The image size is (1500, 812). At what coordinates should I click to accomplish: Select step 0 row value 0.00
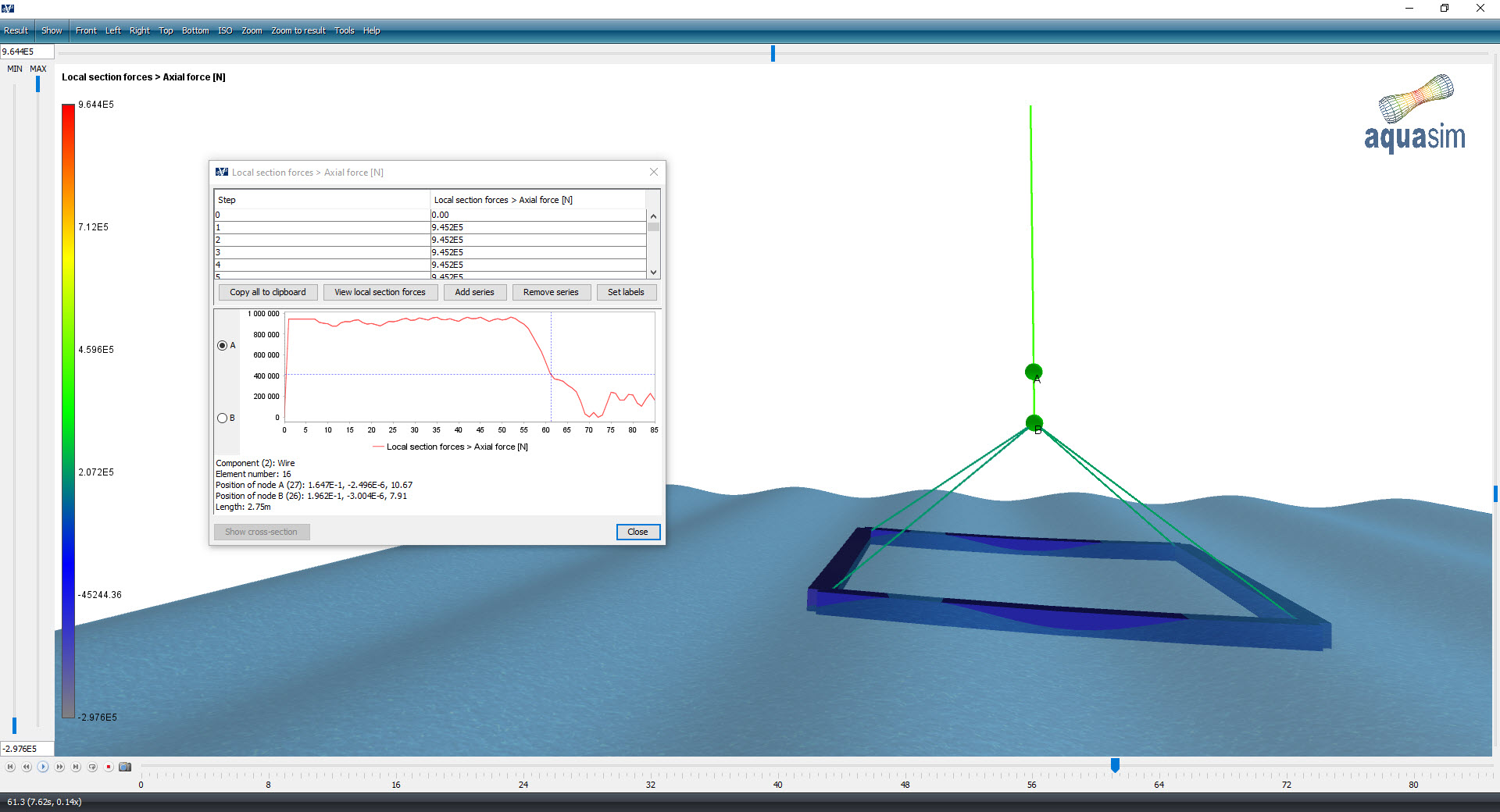[538, 215]
